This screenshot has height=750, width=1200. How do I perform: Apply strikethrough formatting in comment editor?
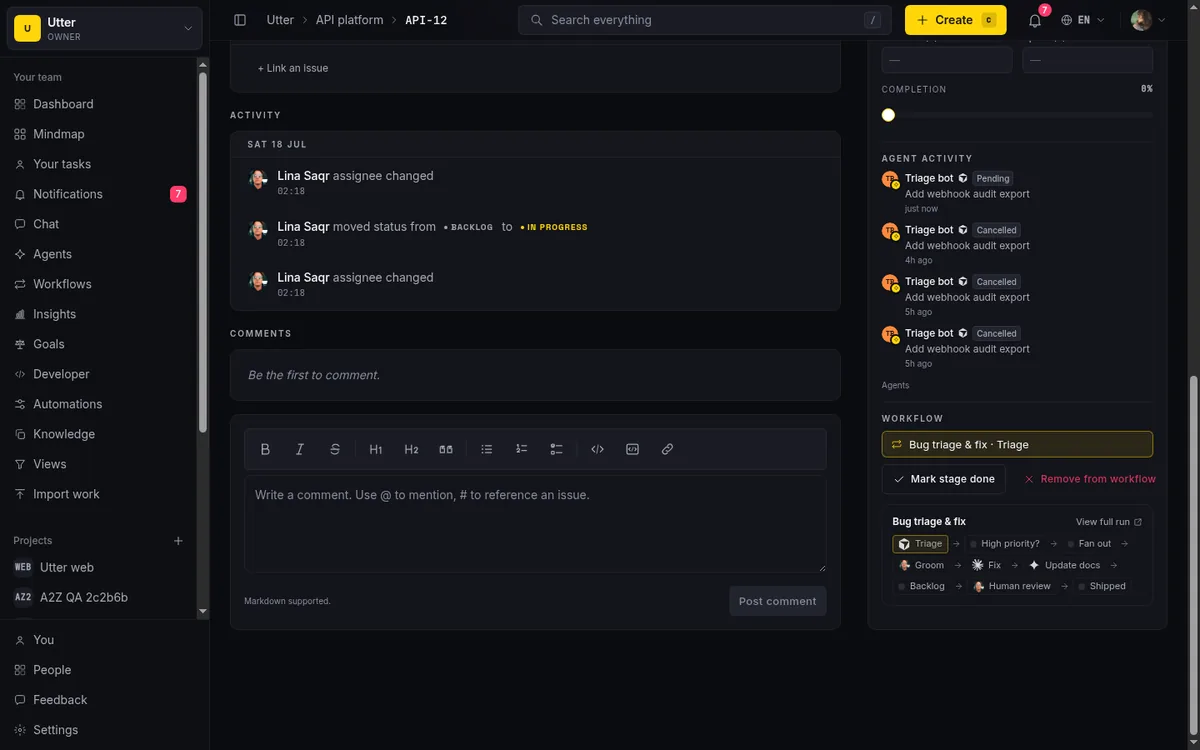tap(335, 450)
